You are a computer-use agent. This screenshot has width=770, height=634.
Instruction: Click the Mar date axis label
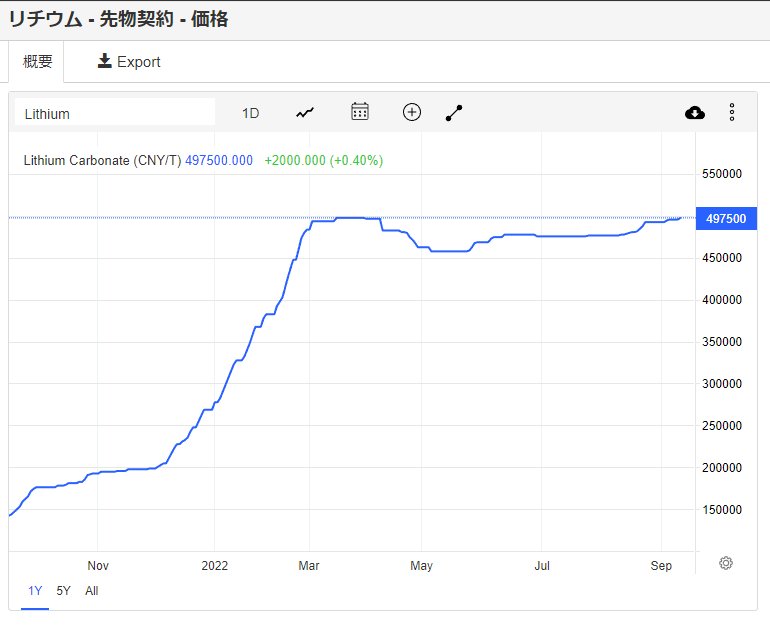click(x=309, y=566)
